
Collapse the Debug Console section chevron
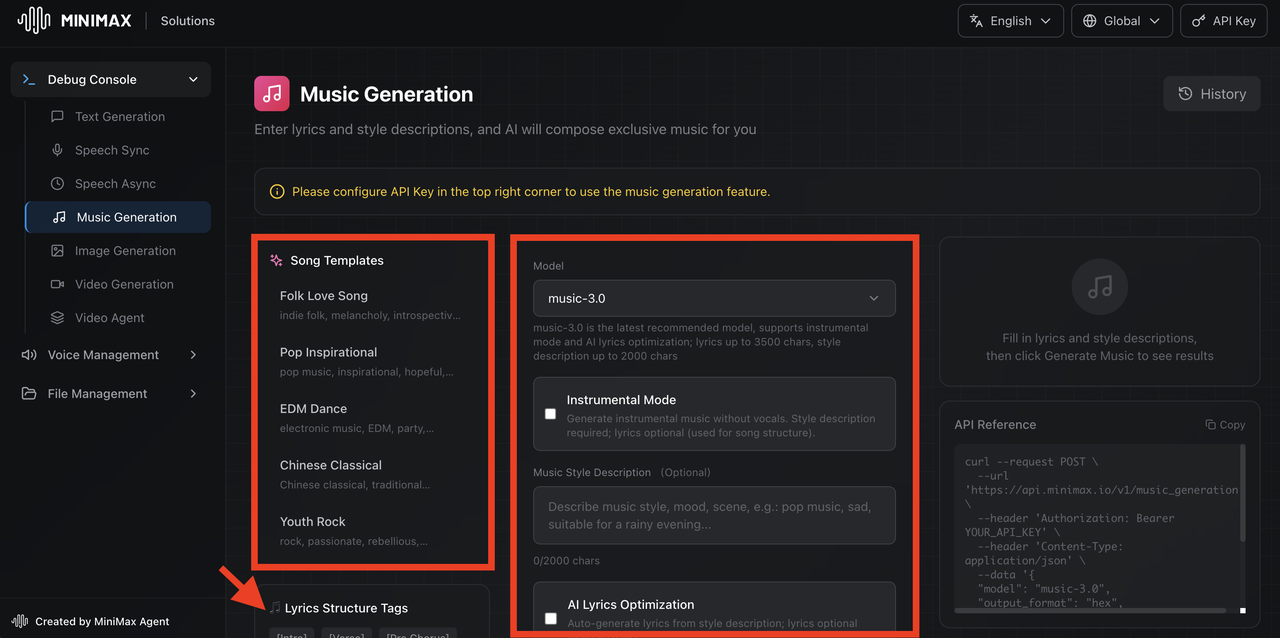[193, 80]
